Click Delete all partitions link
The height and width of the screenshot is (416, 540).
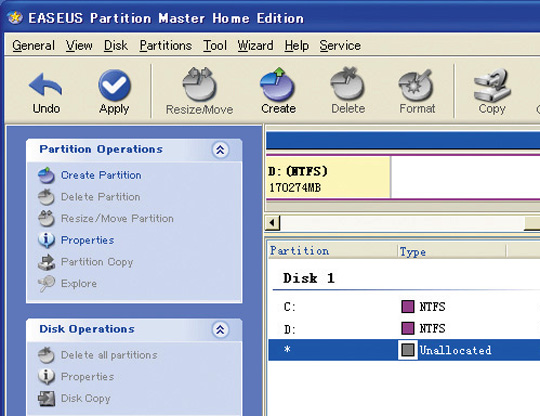109,355
